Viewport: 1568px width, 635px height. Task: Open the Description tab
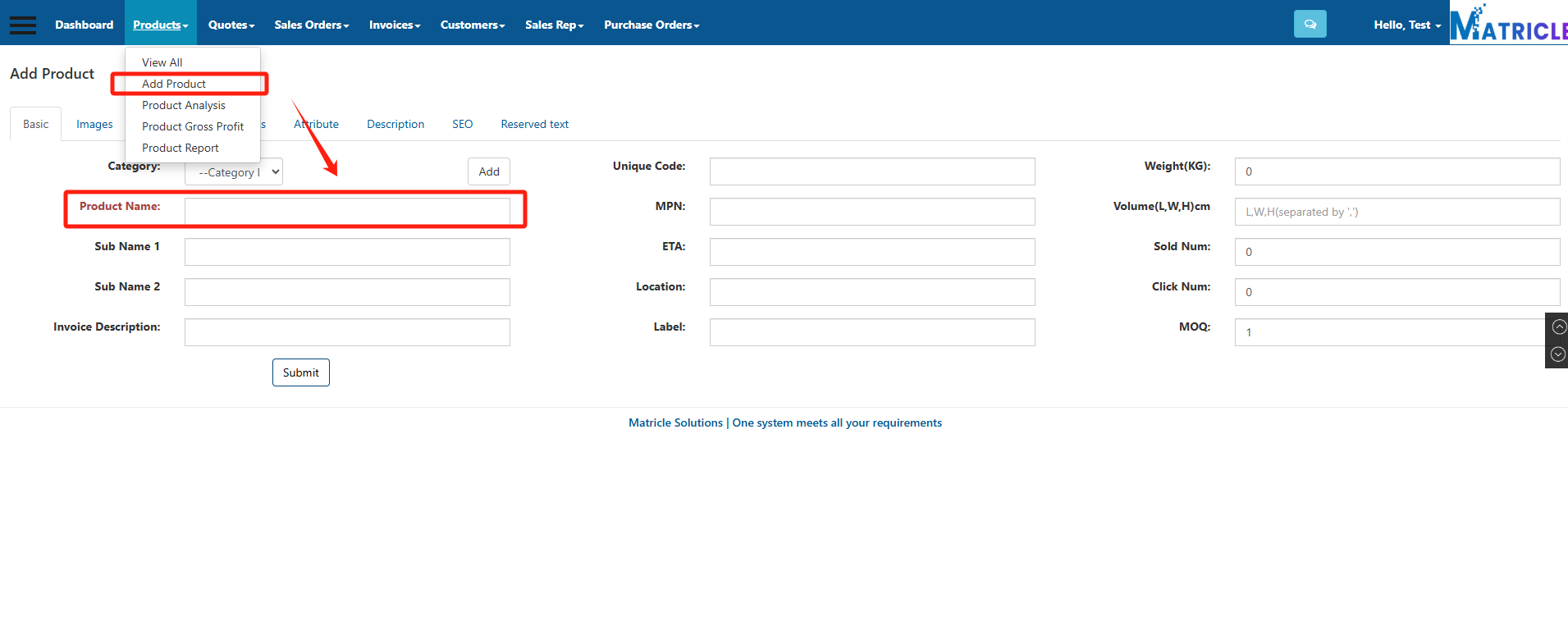(395, 124)
